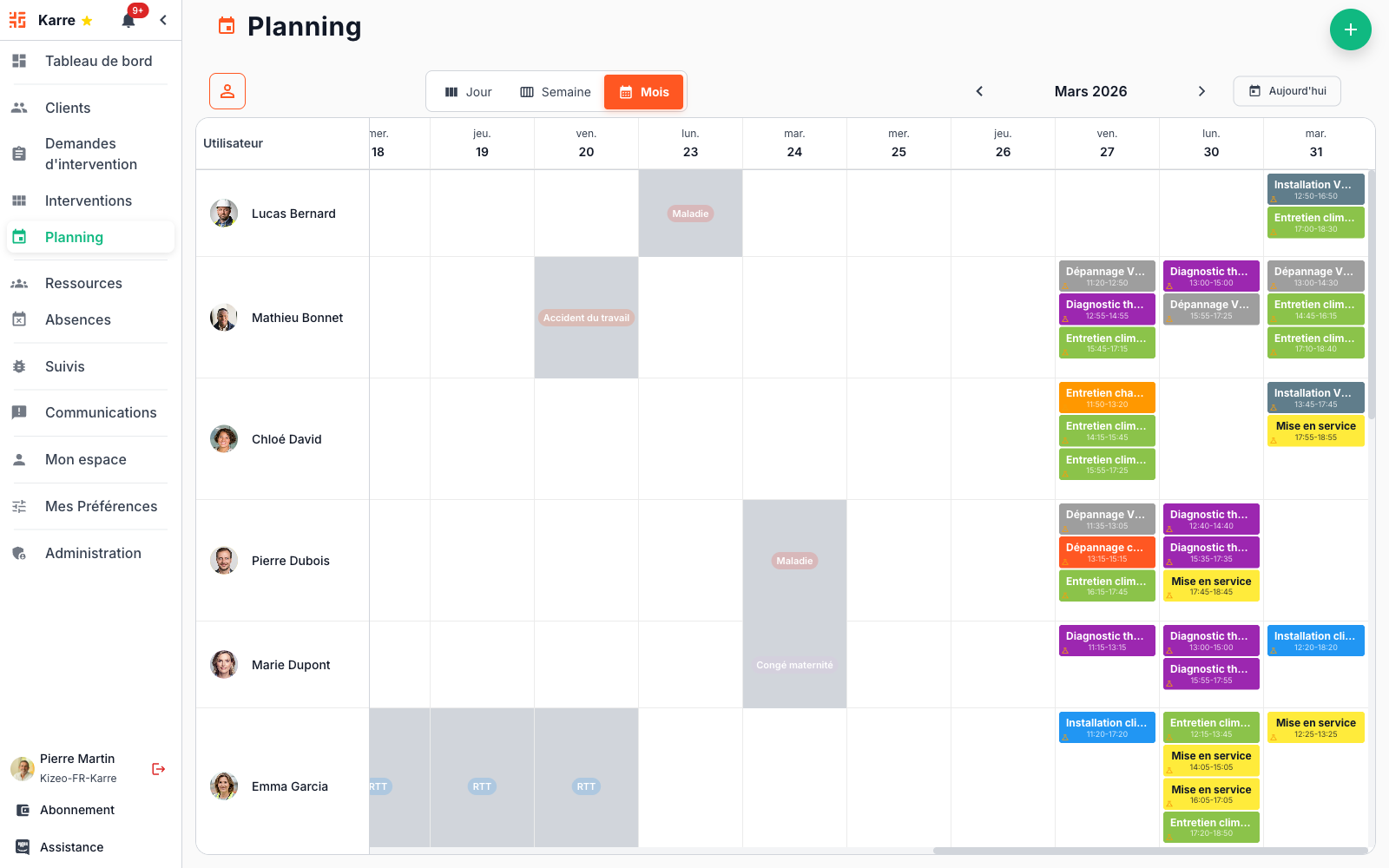Toggle the notification bell with 9+ badge
This screenshot has height=868, width=1389.
[128, 20]
